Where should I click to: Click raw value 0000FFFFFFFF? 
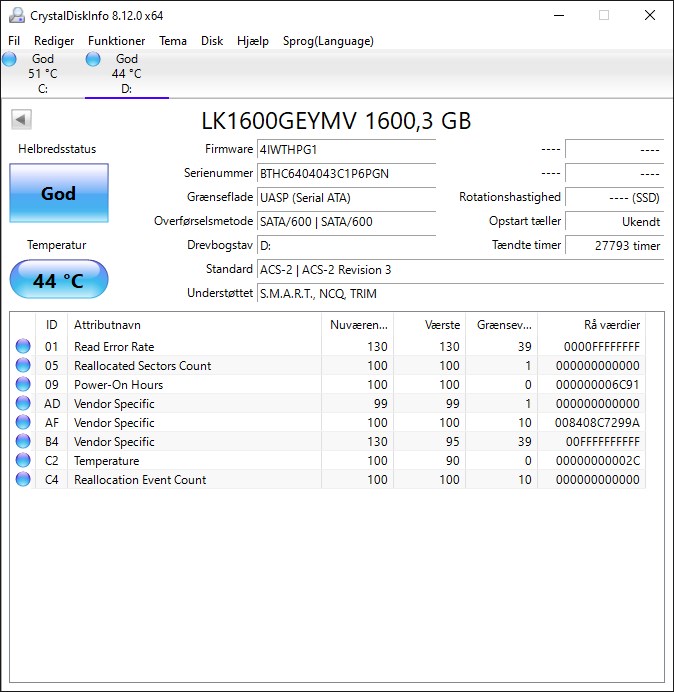click(x=602, y=346)
